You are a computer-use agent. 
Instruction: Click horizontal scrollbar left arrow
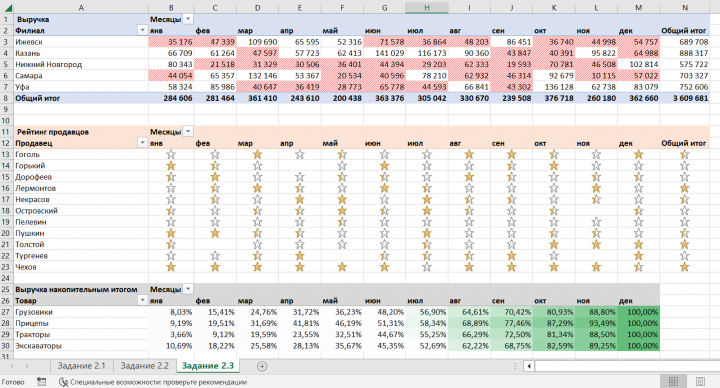tap(529, 366)
